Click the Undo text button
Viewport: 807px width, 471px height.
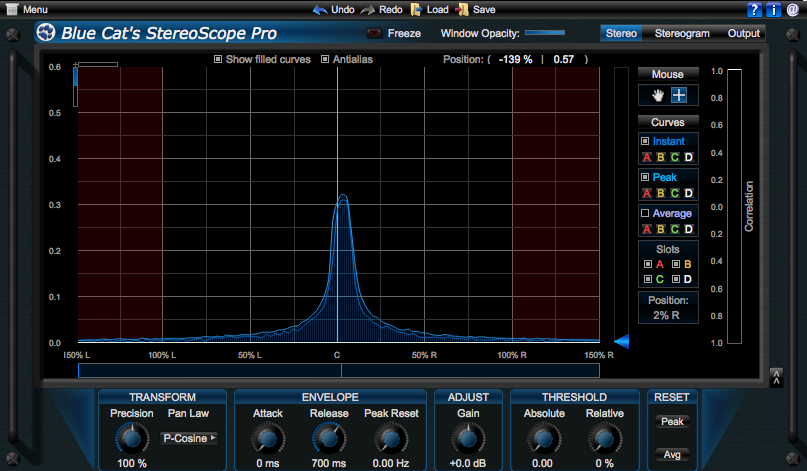[343, 10]
